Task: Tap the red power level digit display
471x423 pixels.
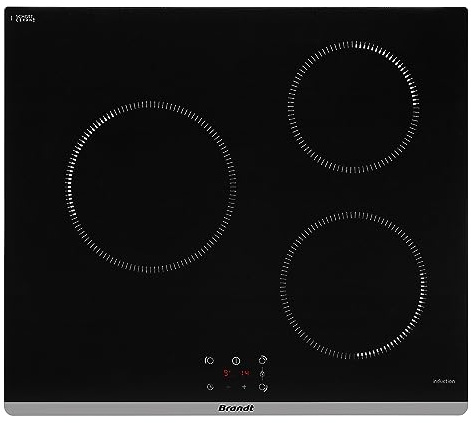Action: [227, 373]
